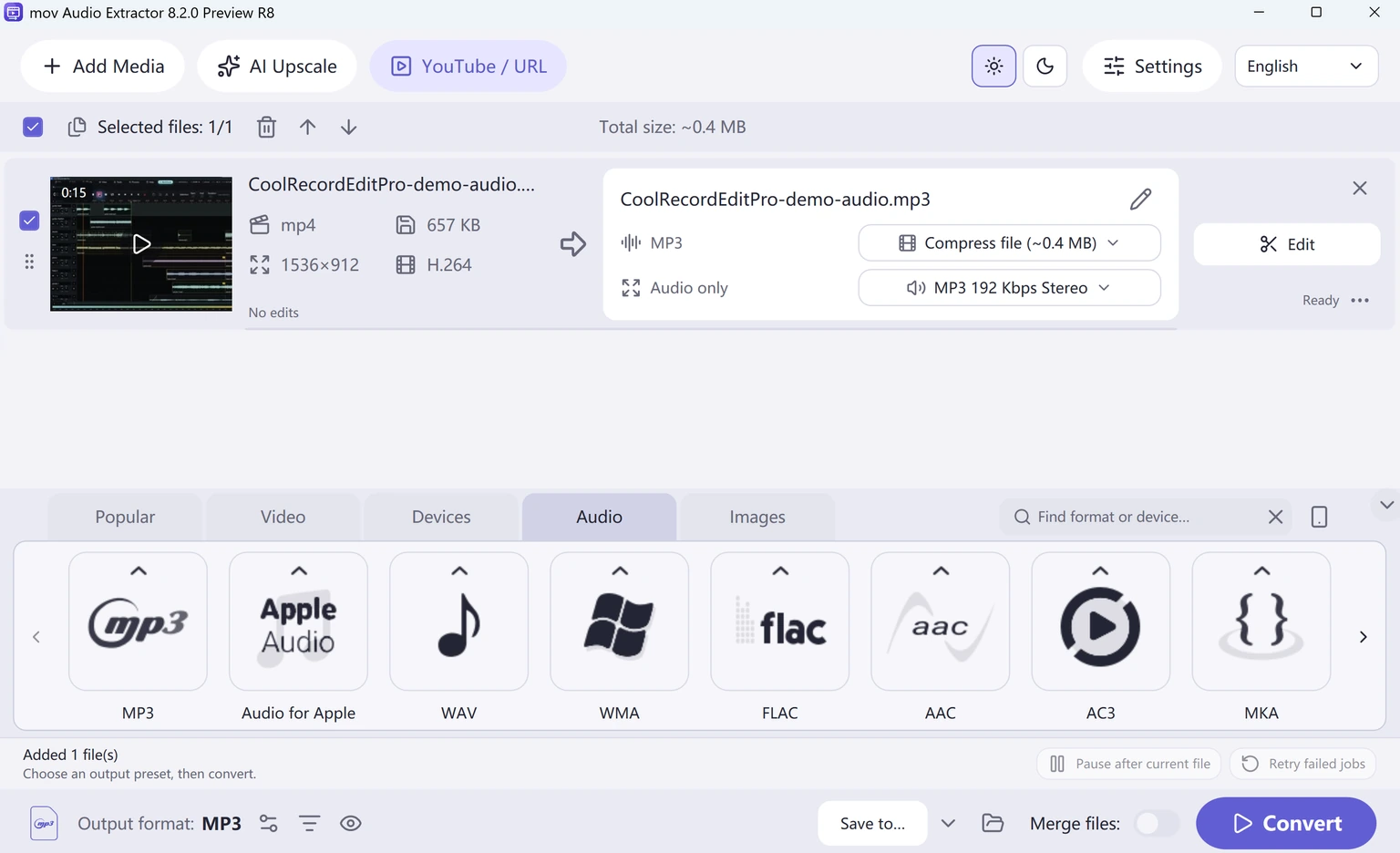
Task: Choose the MKA format preset
Action: 1261,622
